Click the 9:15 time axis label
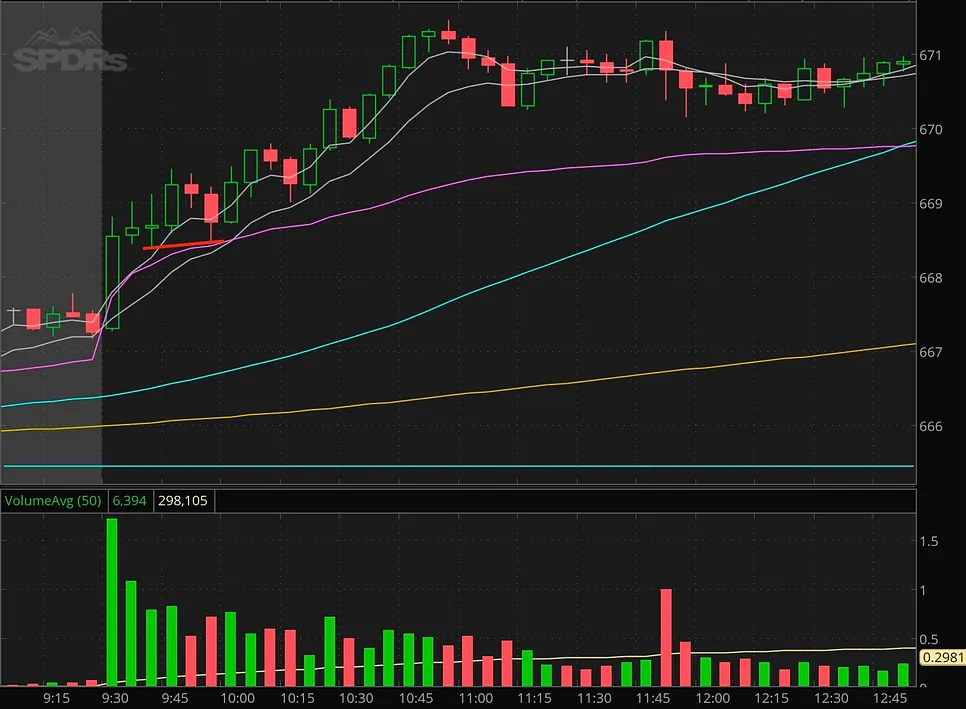 (56, 698)
